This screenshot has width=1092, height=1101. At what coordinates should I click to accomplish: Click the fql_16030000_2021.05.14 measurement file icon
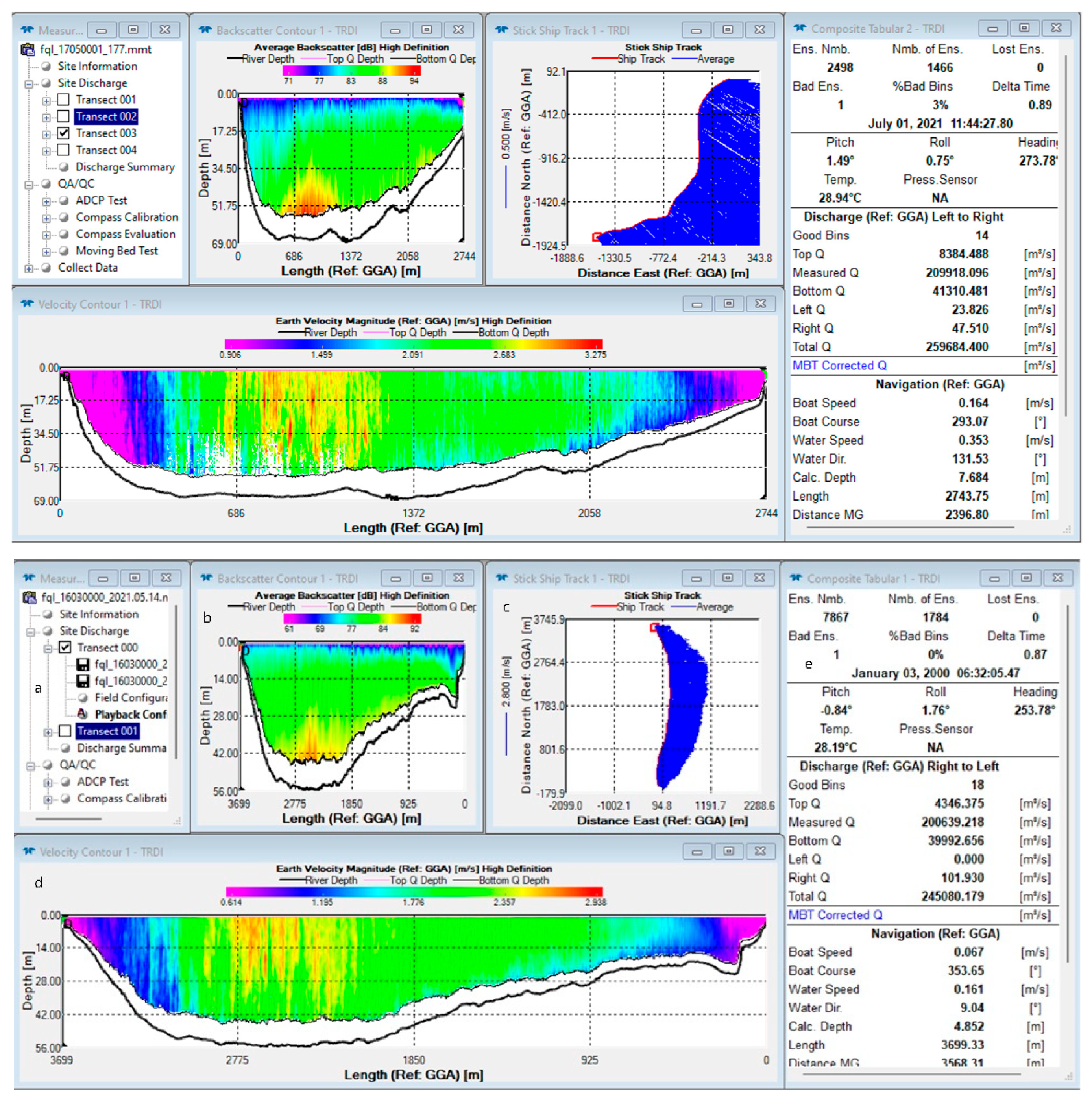[29, 598]
